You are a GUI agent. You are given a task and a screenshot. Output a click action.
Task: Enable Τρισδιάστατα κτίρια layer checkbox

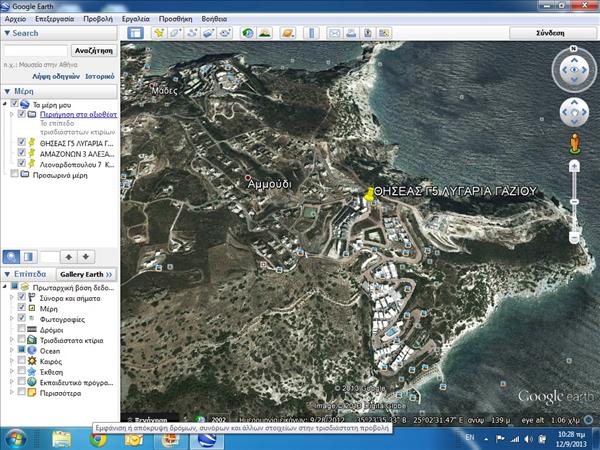point(22,339)
